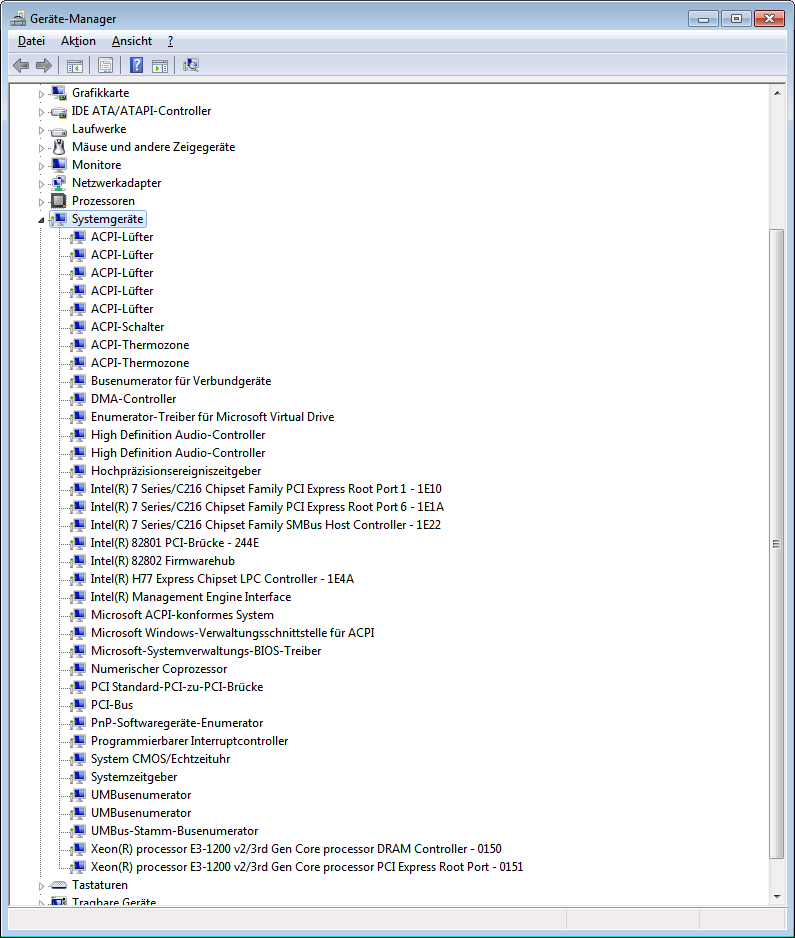Click the ACPI-Schalter device icon
This screenshot has height=938, width=795.
point(78,327)
